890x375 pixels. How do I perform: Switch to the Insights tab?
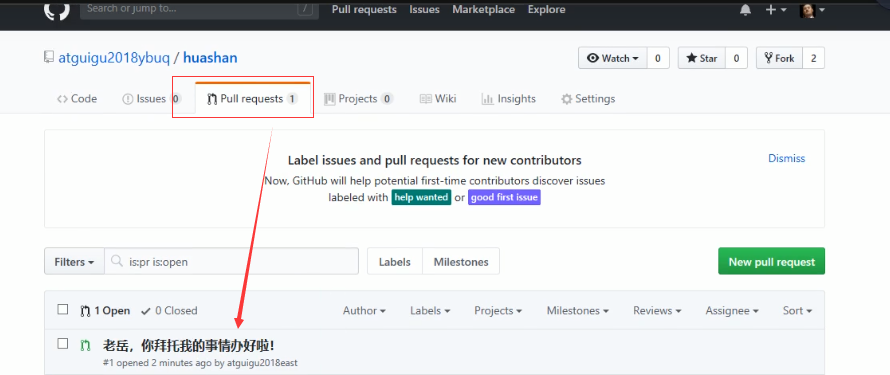click(509, 99)
